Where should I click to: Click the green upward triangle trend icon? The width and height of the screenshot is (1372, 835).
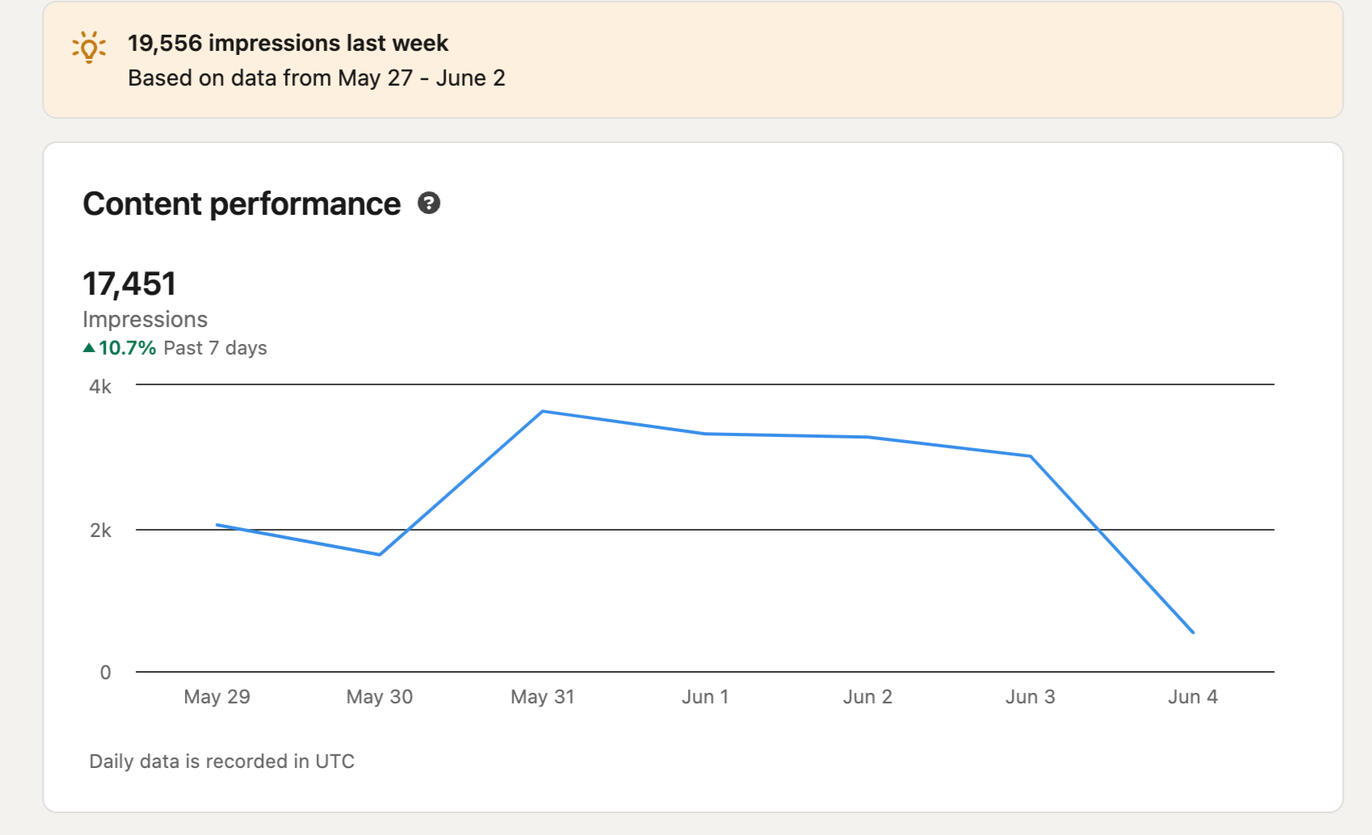89,348
